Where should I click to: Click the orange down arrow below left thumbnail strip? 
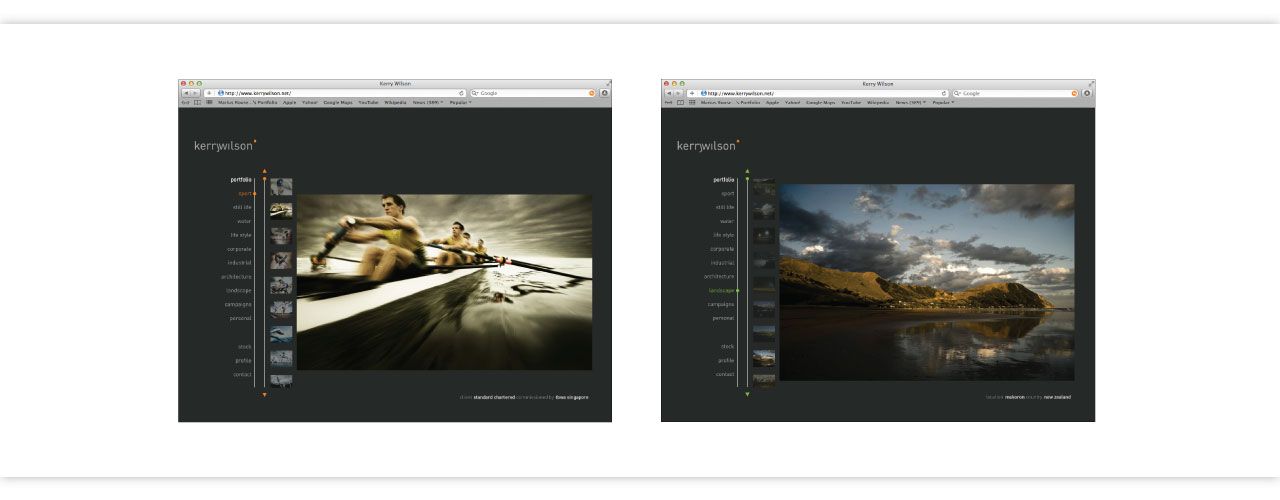click(x=264, y=395)
